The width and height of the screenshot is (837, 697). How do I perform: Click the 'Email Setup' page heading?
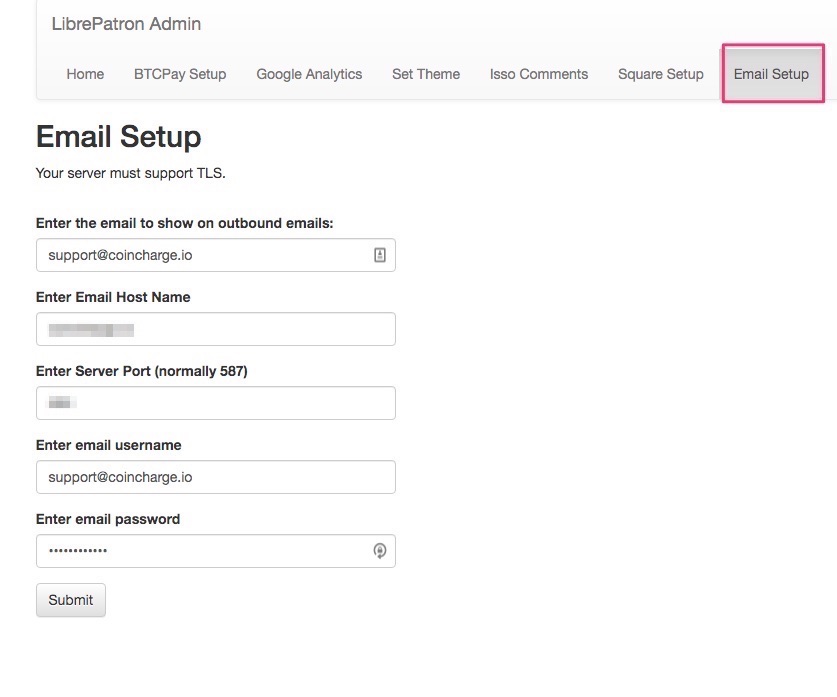119,137
